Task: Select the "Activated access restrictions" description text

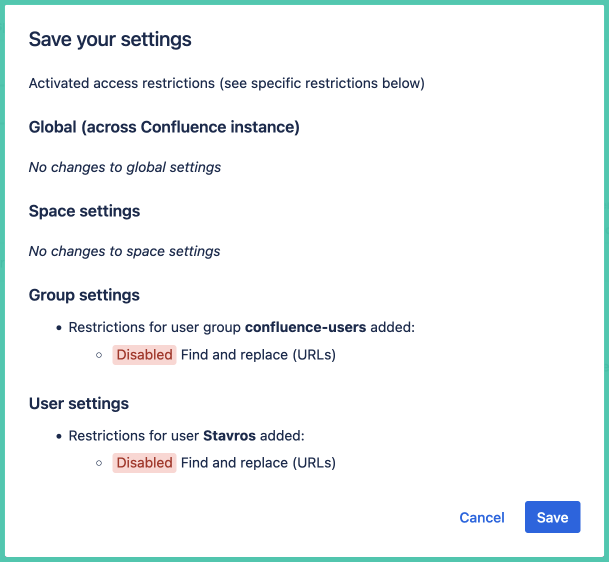Action: [x=227, y=83]
